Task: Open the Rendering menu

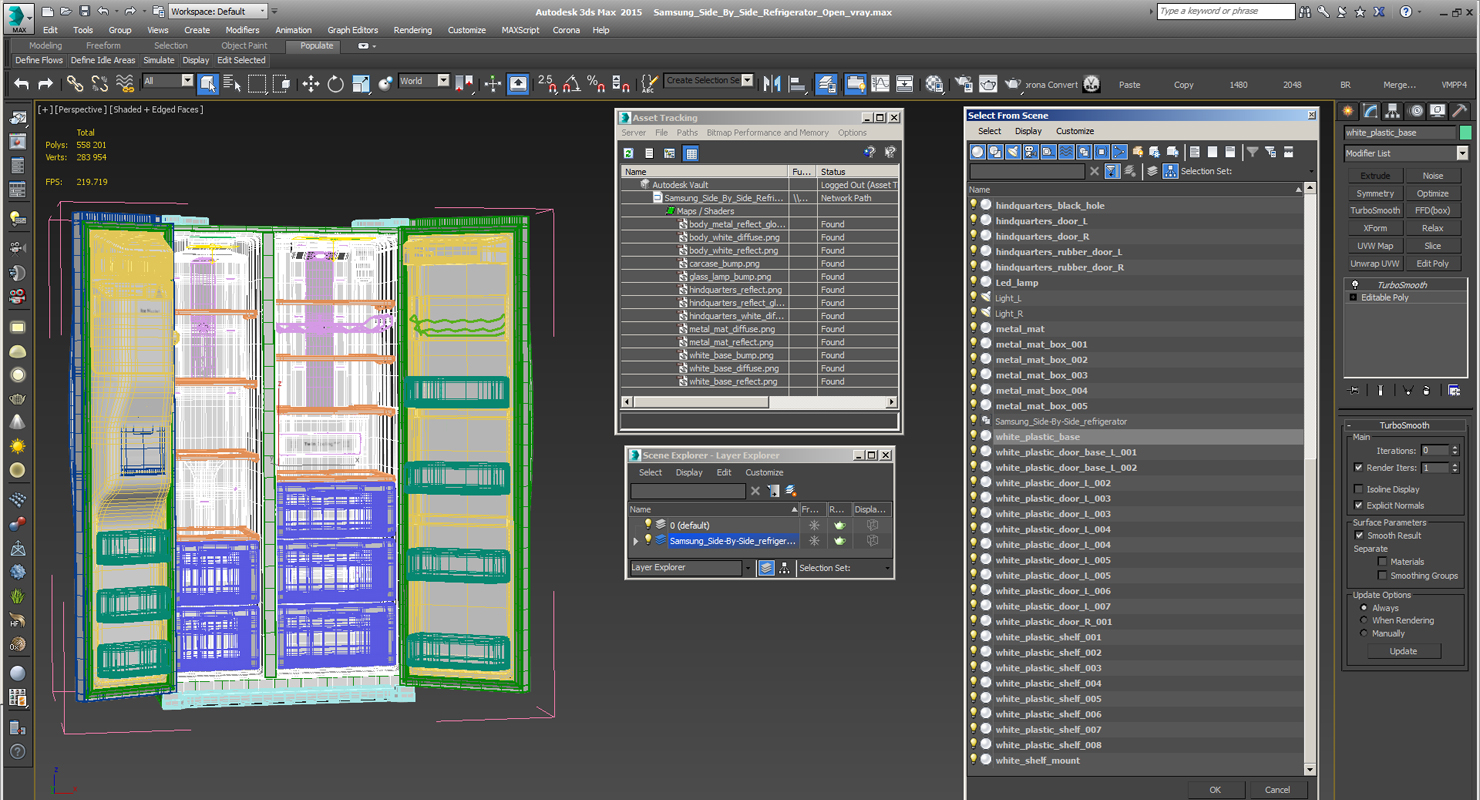Action: (x=412, y=30)
